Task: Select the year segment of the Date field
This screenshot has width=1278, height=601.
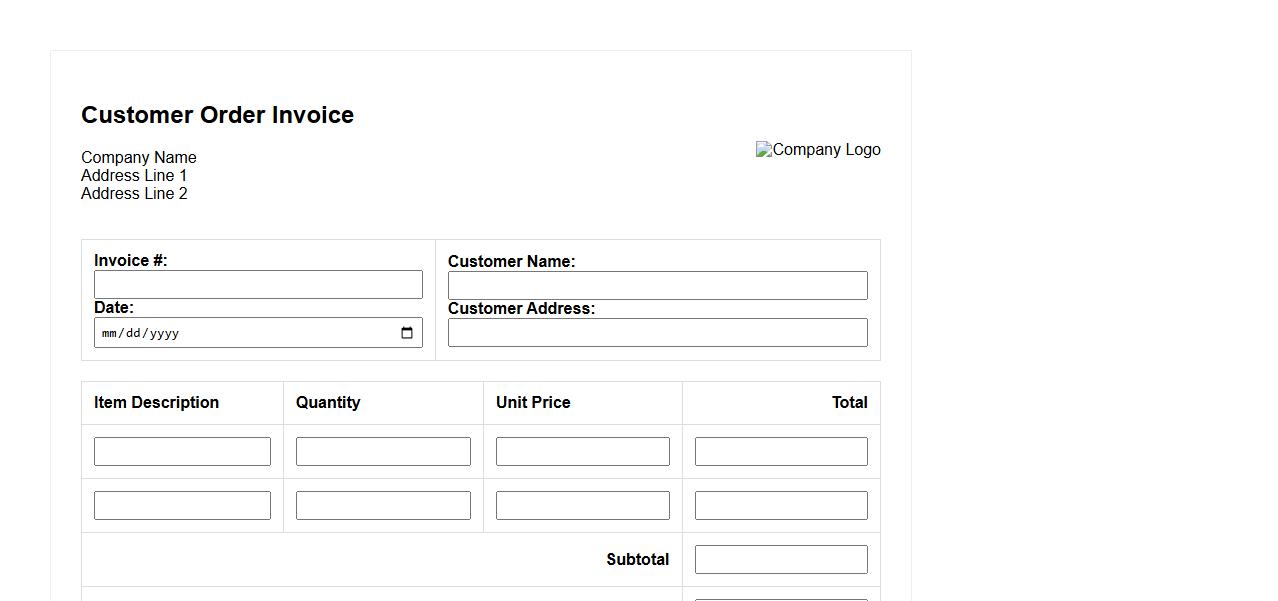Action: pyautogui.click(x=162, y=334)
